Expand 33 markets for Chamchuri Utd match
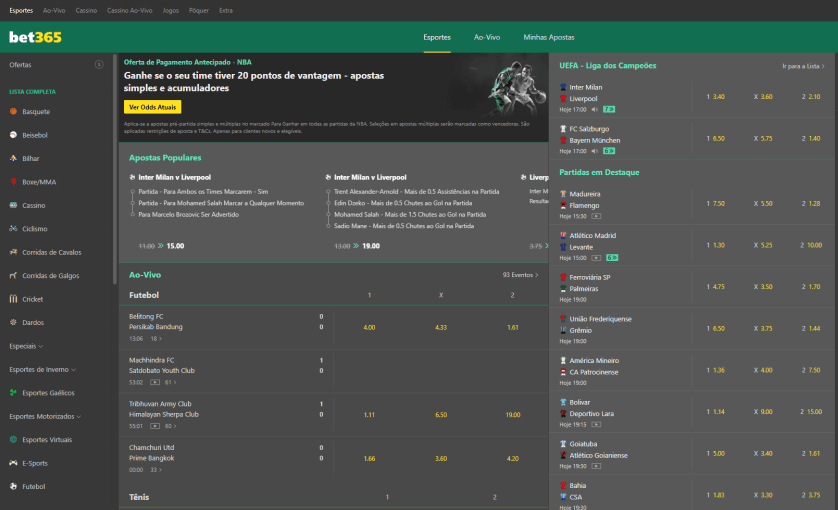 pyautogui.click(x=156, y=470)
